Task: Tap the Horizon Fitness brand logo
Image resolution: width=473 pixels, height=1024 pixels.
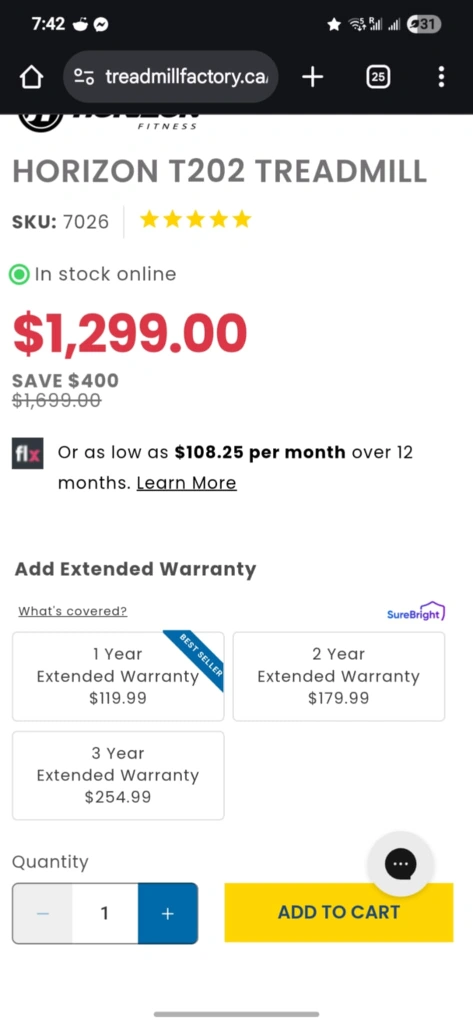Action: pyautogui.click(x=108, y=122)
